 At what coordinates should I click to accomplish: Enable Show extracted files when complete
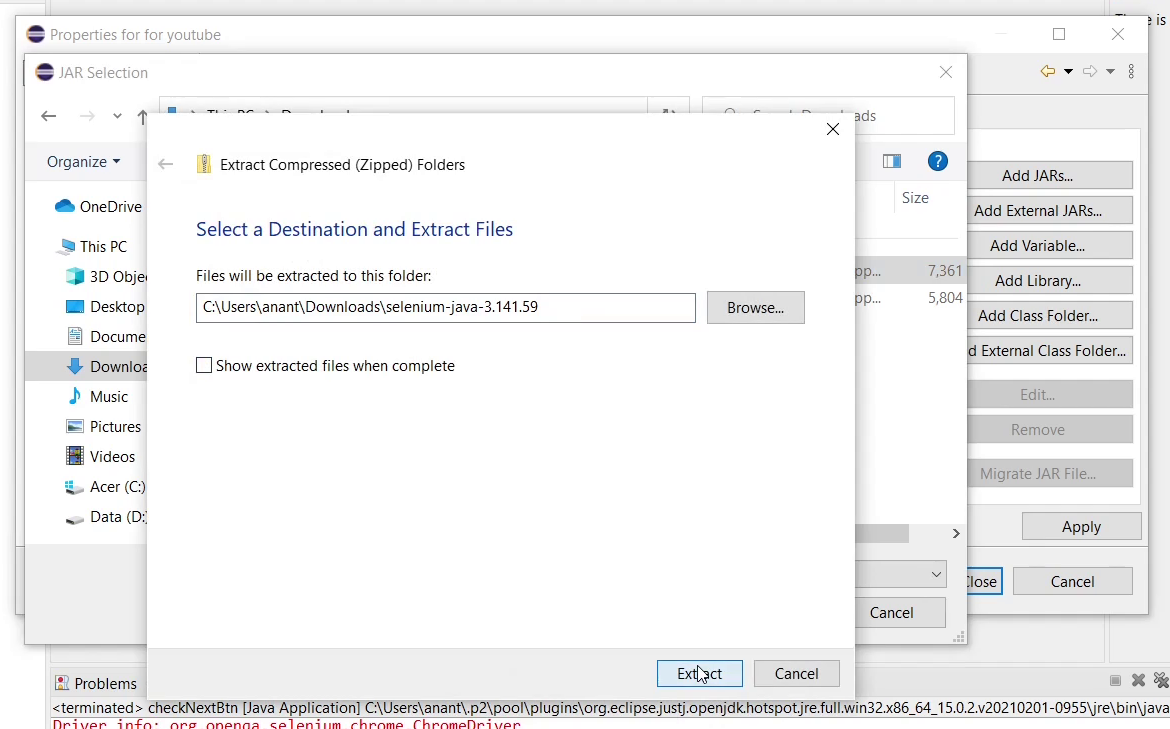(x=204, y=365)
